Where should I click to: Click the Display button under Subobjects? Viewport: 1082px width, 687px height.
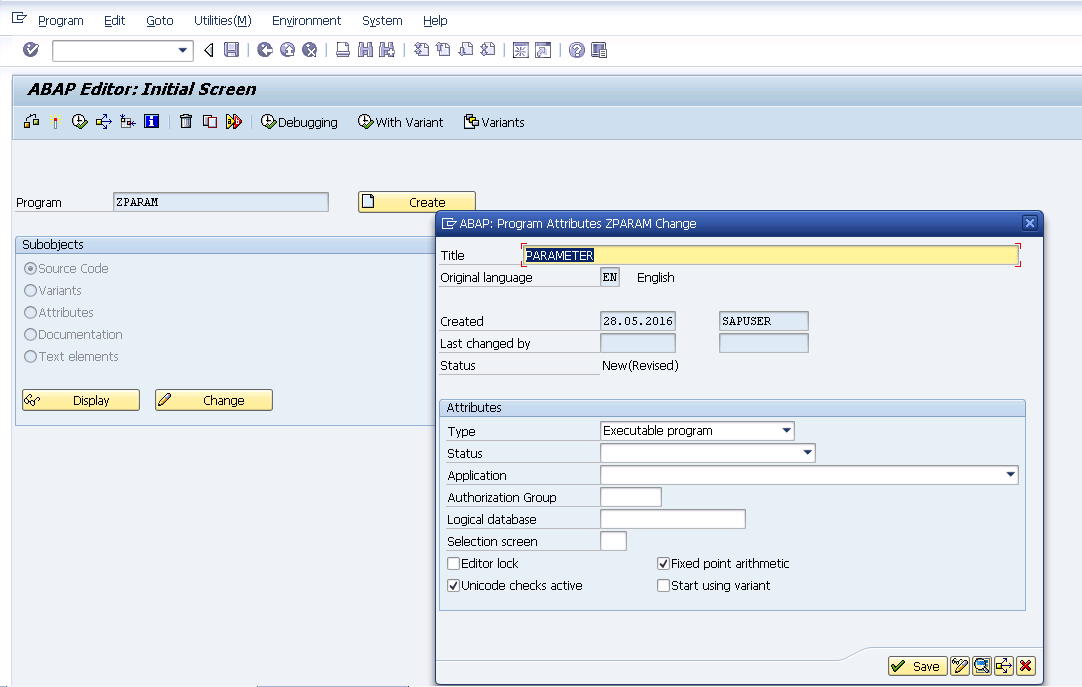click(80, 399)
